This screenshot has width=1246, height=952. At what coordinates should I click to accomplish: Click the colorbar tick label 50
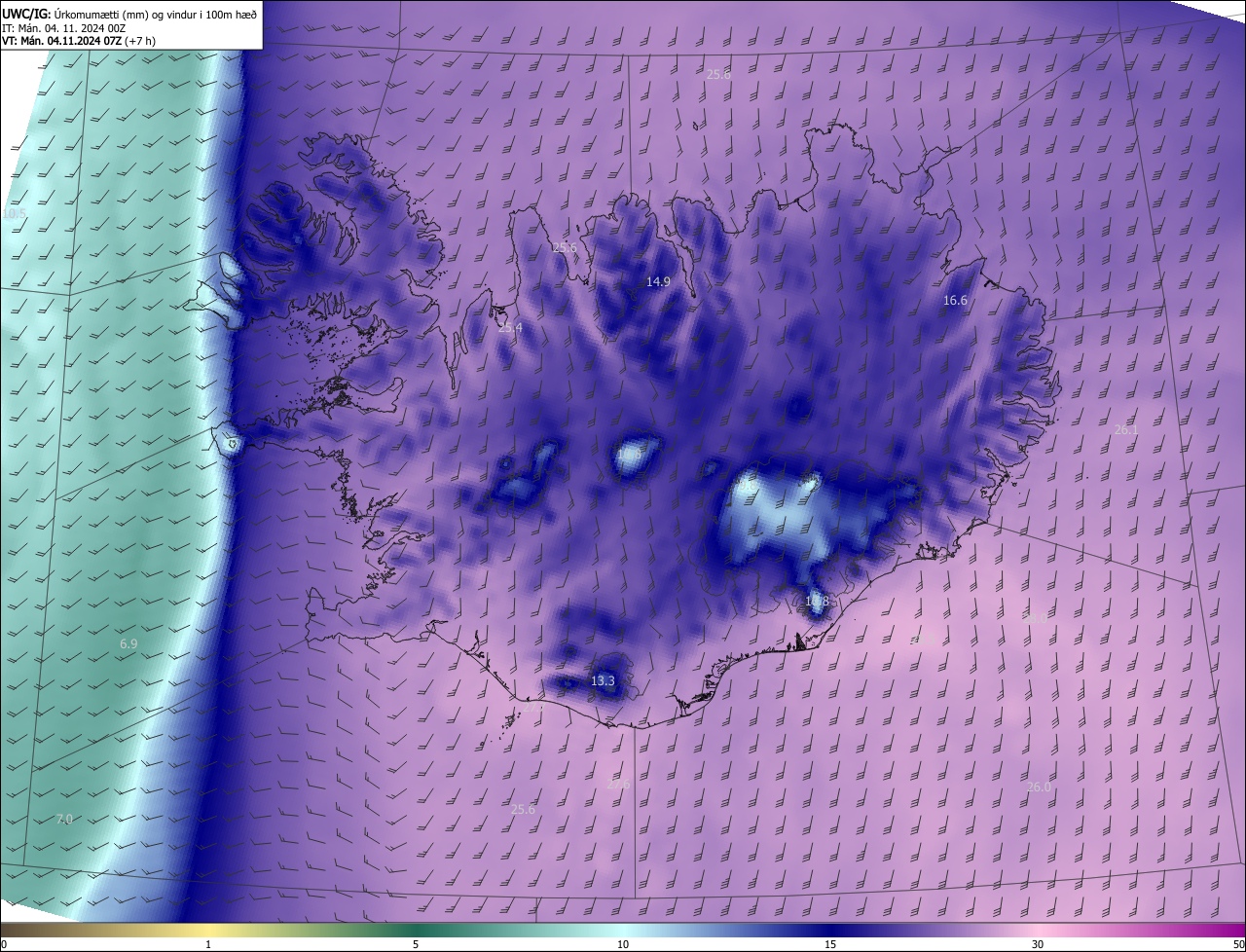pos(1238,944)
